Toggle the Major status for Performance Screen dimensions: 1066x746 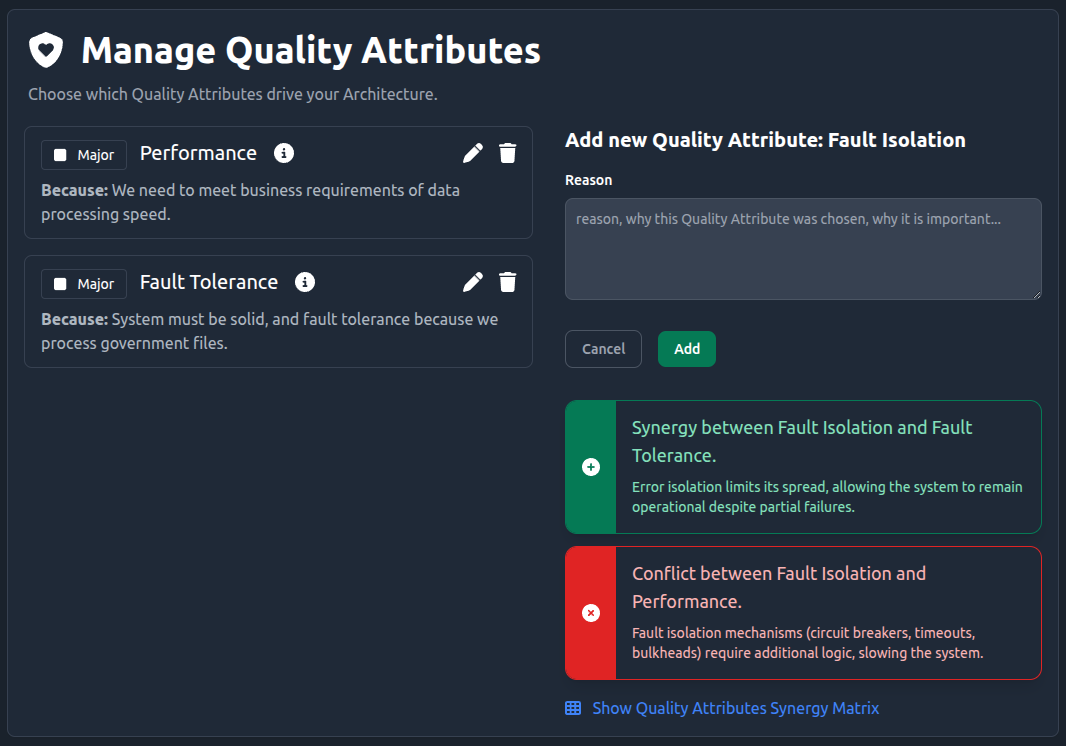(x=83, y=154)
